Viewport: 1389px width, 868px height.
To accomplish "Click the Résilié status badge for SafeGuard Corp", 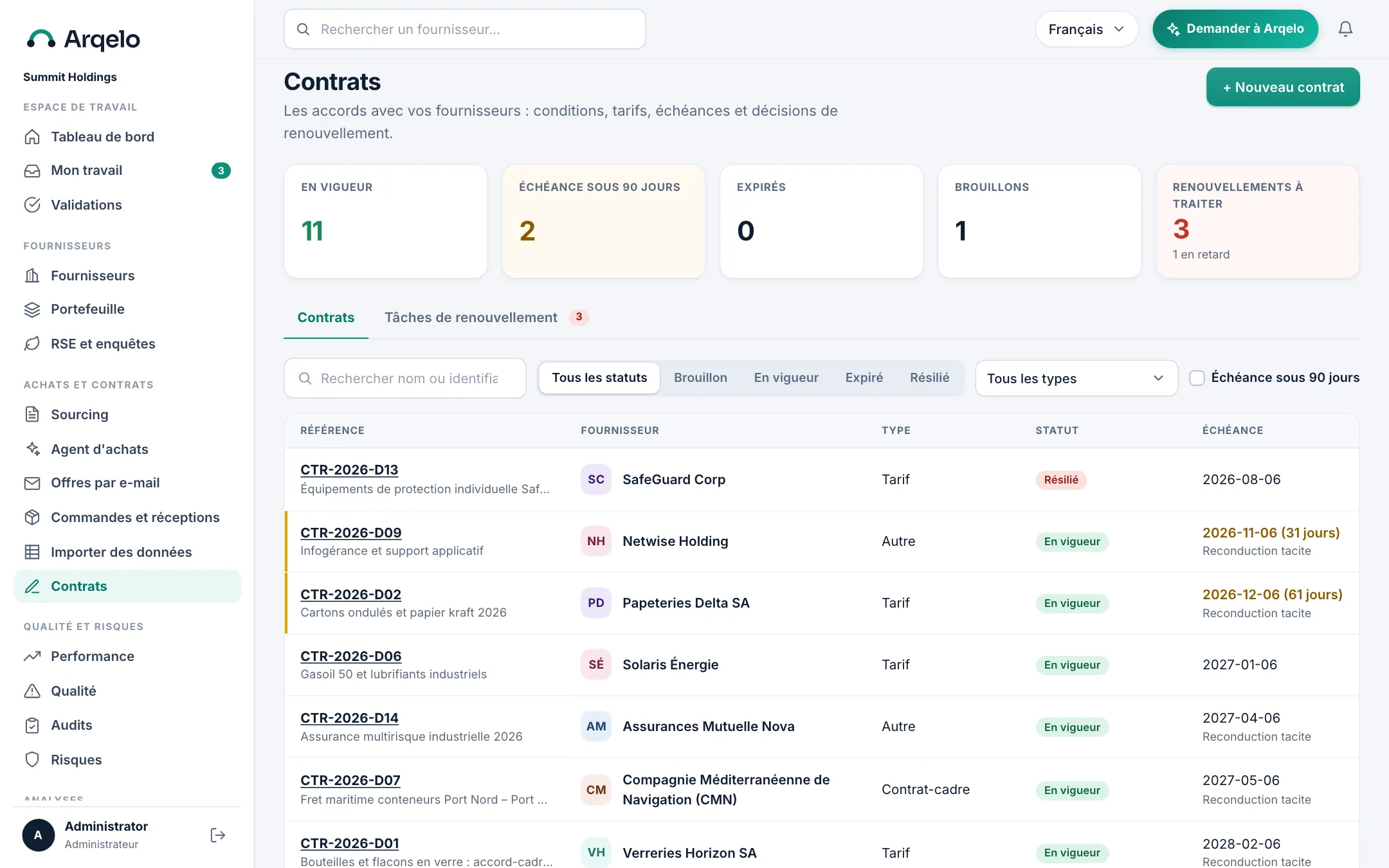I will coord(1061,480).
